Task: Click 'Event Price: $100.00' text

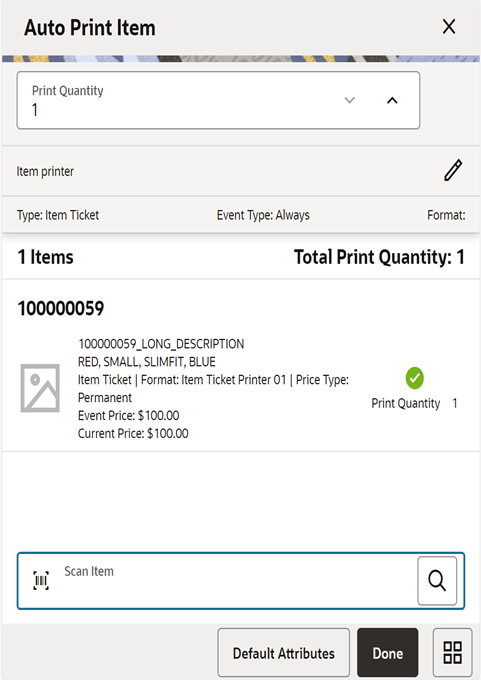Action: point(128,415)
